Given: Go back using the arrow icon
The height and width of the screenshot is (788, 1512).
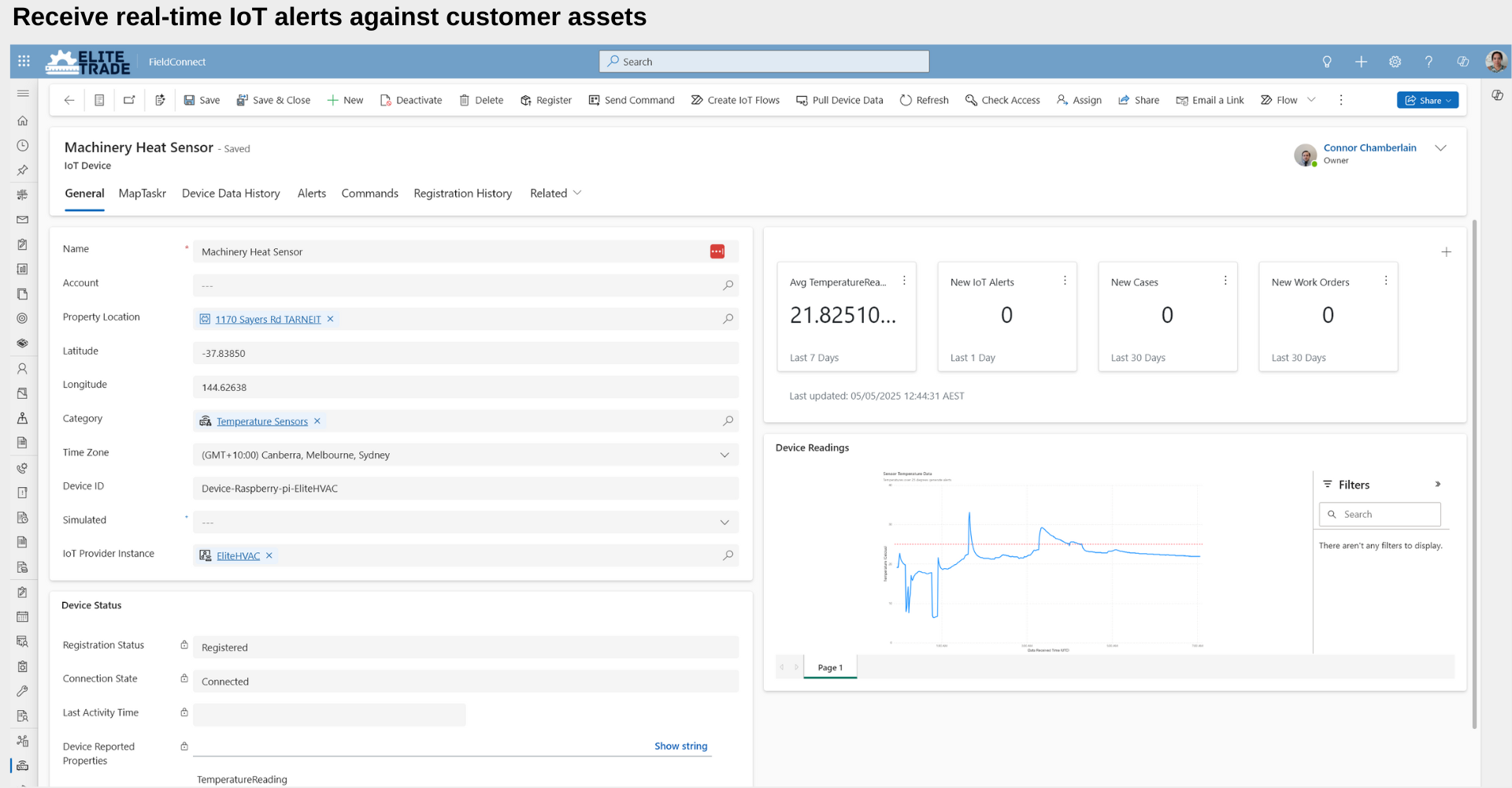Looking at the screenshot, I should coord(69,100).
